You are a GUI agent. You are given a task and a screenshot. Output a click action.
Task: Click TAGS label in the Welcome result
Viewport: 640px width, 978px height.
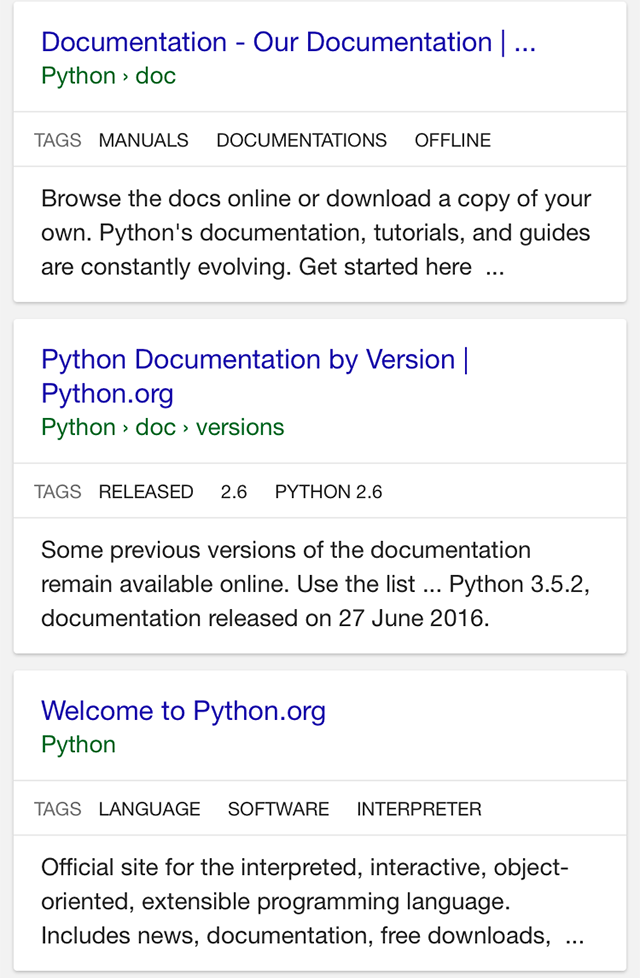pos(57,809)
